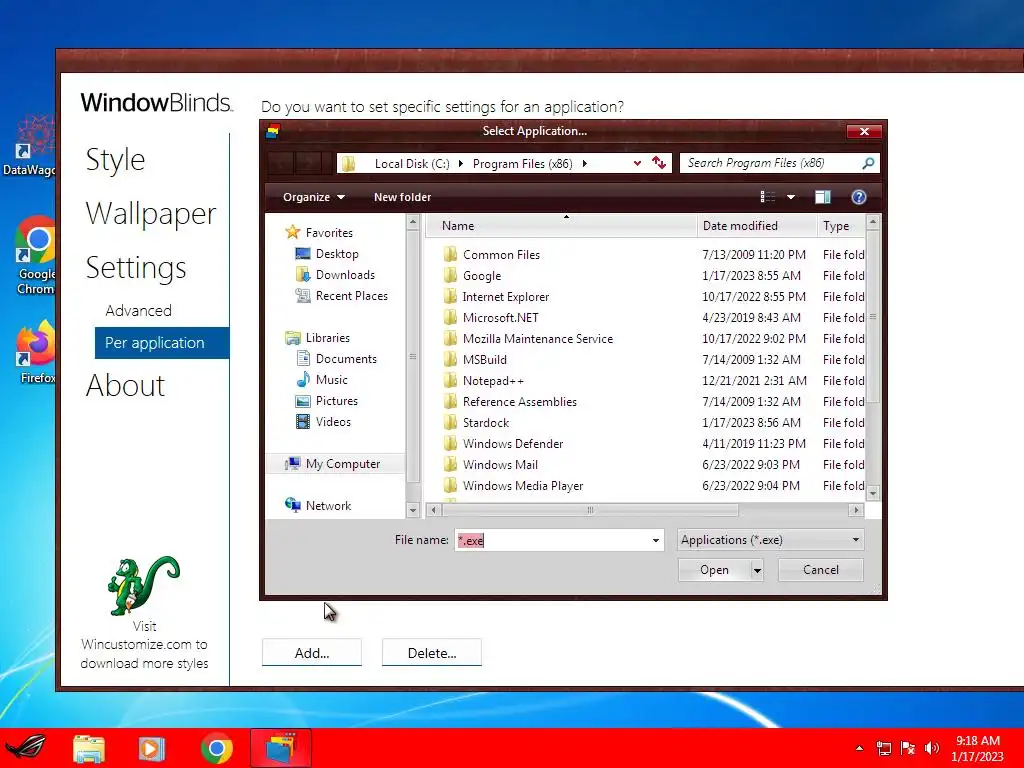Toggle the preview pane icon
This screenshot has height=768, width=1024.
pos(823,197)
